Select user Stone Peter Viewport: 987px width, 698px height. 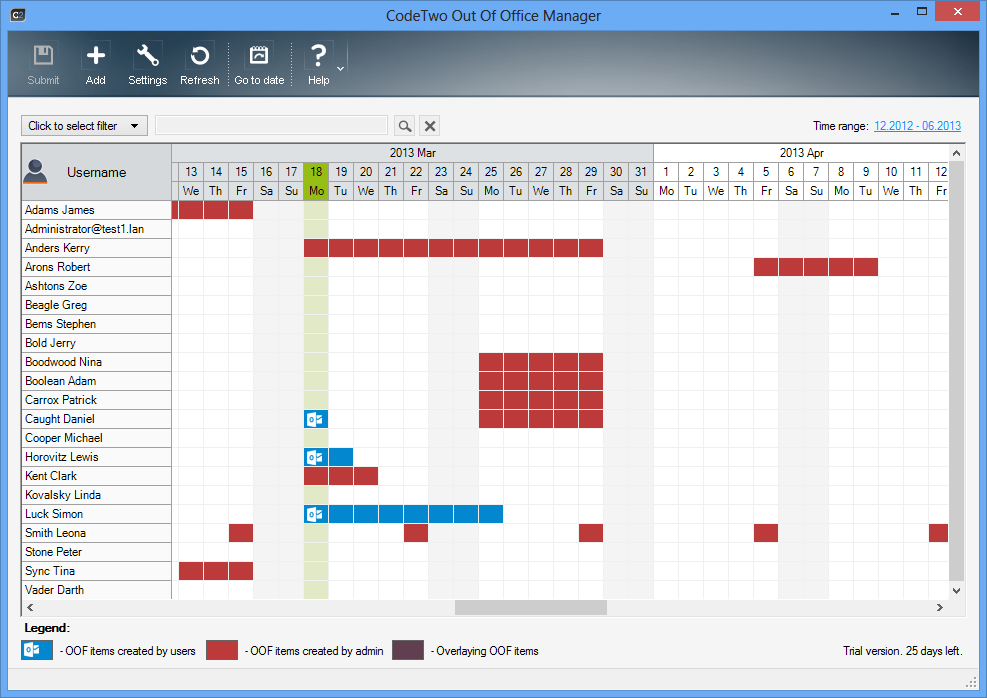[x=96, y=552]
